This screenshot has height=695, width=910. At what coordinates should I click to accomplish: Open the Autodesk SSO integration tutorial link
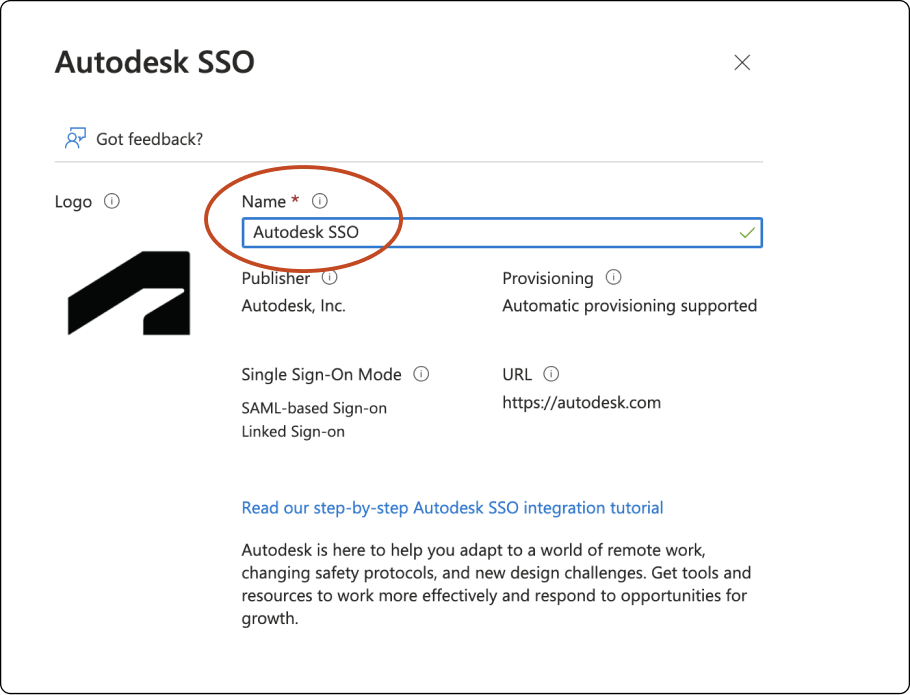pyautogui.click(x=452, y=508)
